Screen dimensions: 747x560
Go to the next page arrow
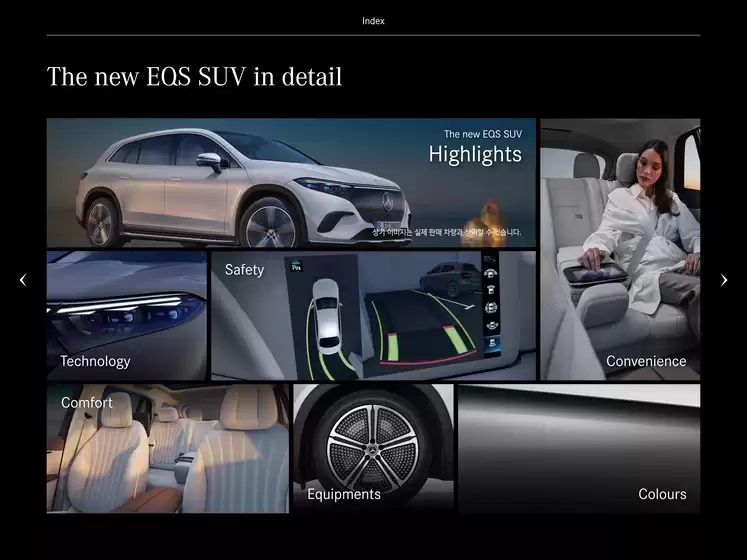(724, 280)
